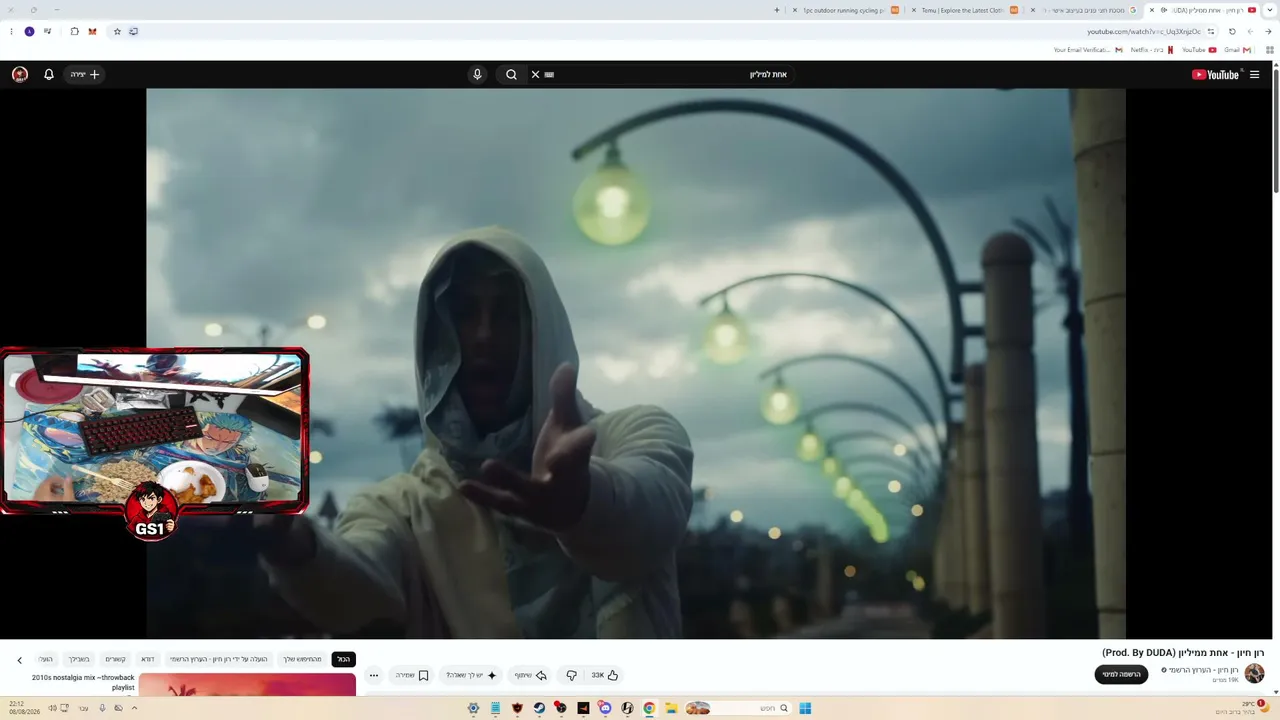1280x720 pixels.
Task: Open the Gmail bookmark
Action: click(x=1238, y=50)
